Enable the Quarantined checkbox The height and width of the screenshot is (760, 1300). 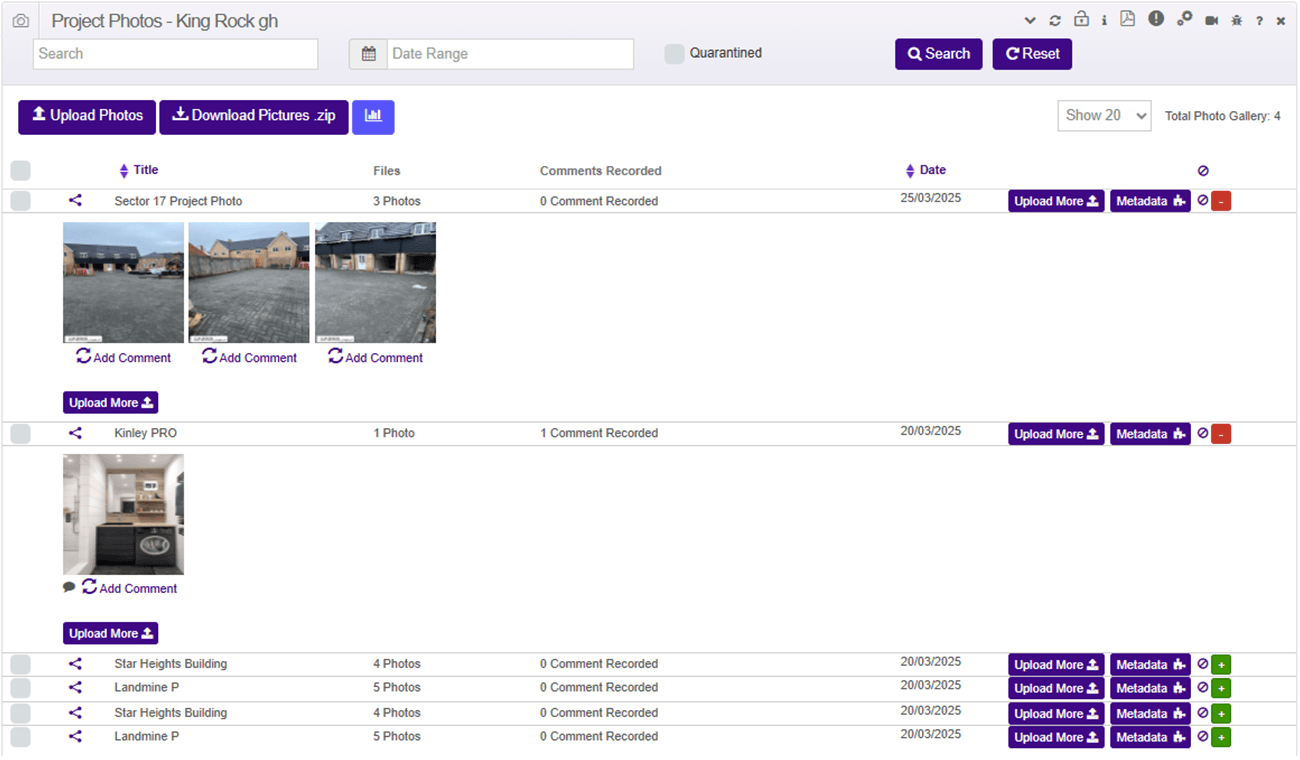675,54
